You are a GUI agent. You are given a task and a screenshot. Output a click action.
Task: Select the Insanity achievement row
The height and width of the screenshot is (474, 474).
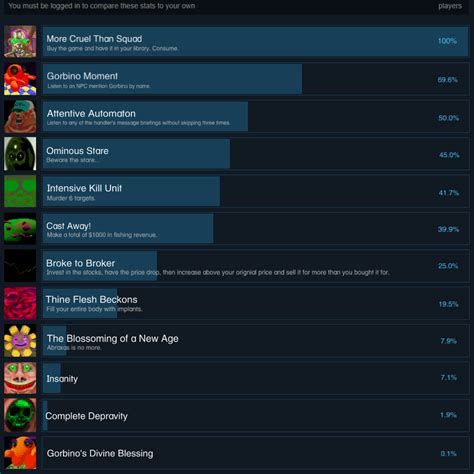pos(255,378)
